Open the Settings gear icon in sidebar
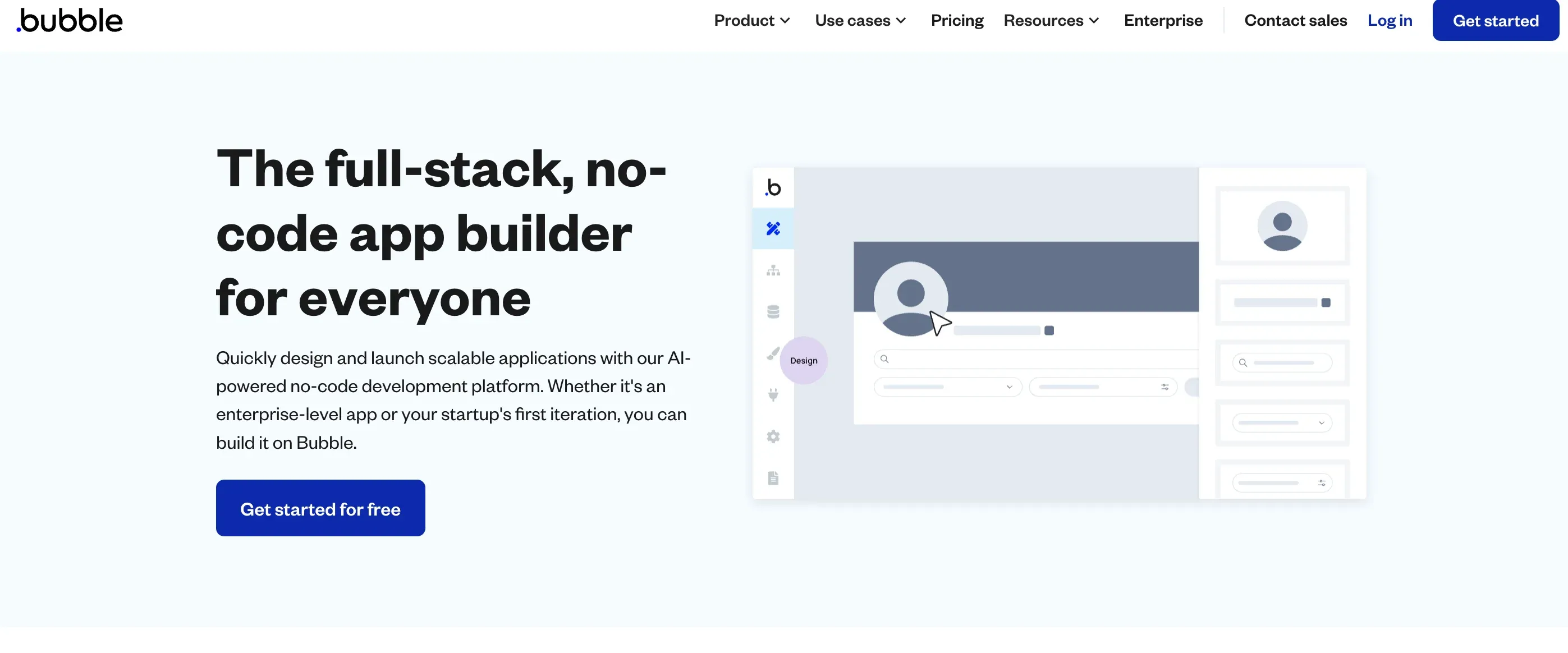Viewport: 1568px width, 653px height. [773, 436]
